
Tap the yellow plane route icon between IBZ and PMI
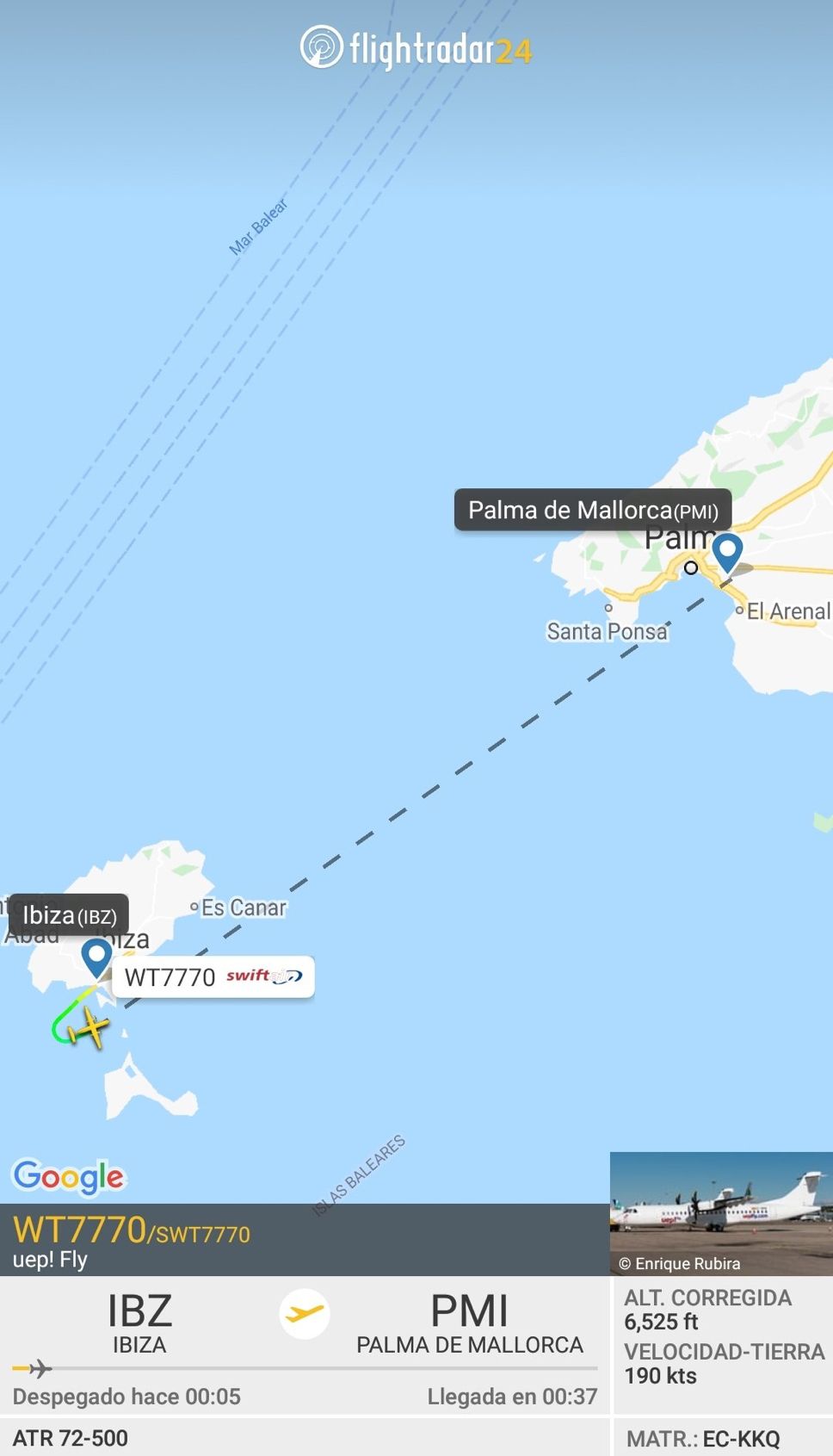coord(305,1314)
